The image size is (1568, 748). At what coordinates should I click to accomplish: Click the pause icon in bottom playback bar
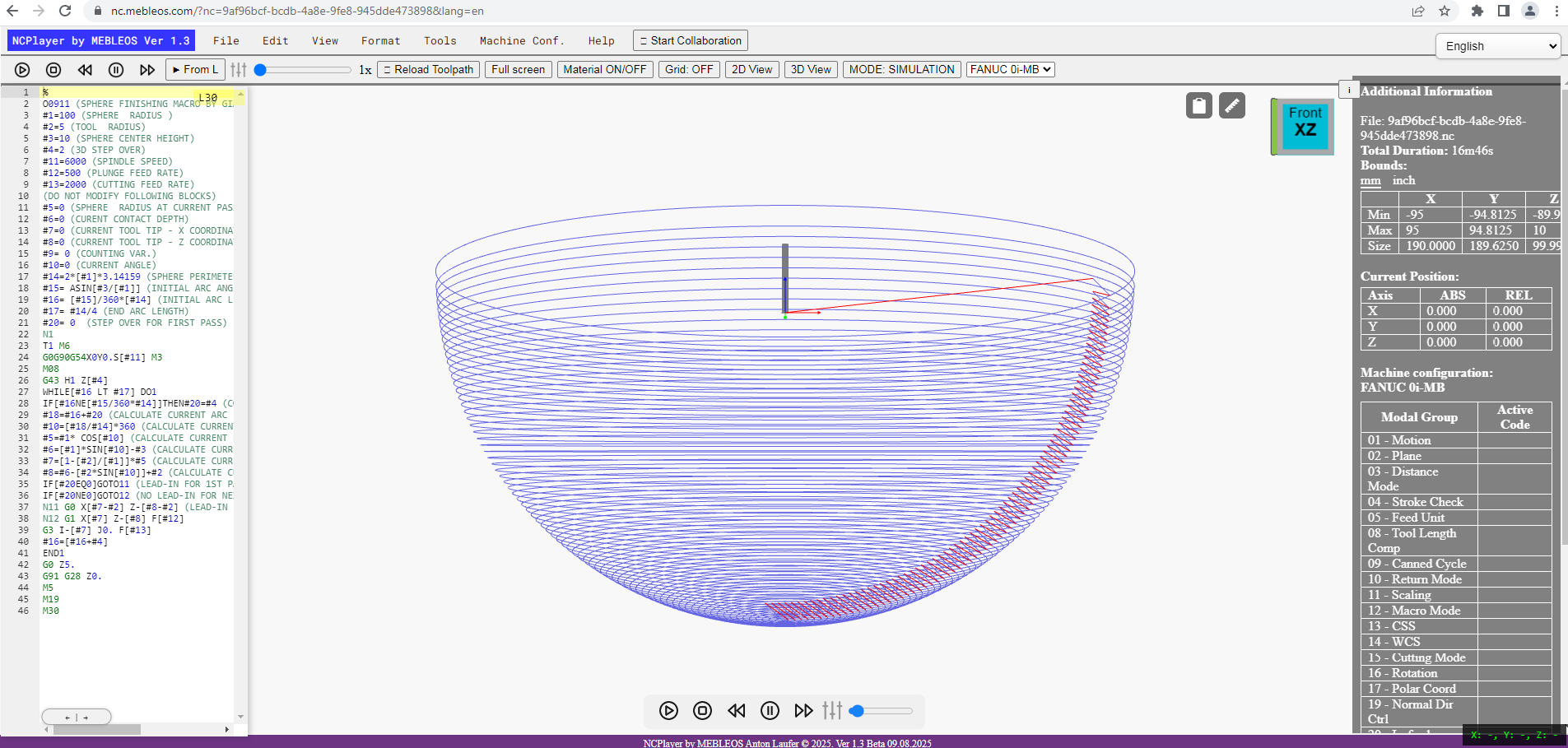tap(770, 710)
